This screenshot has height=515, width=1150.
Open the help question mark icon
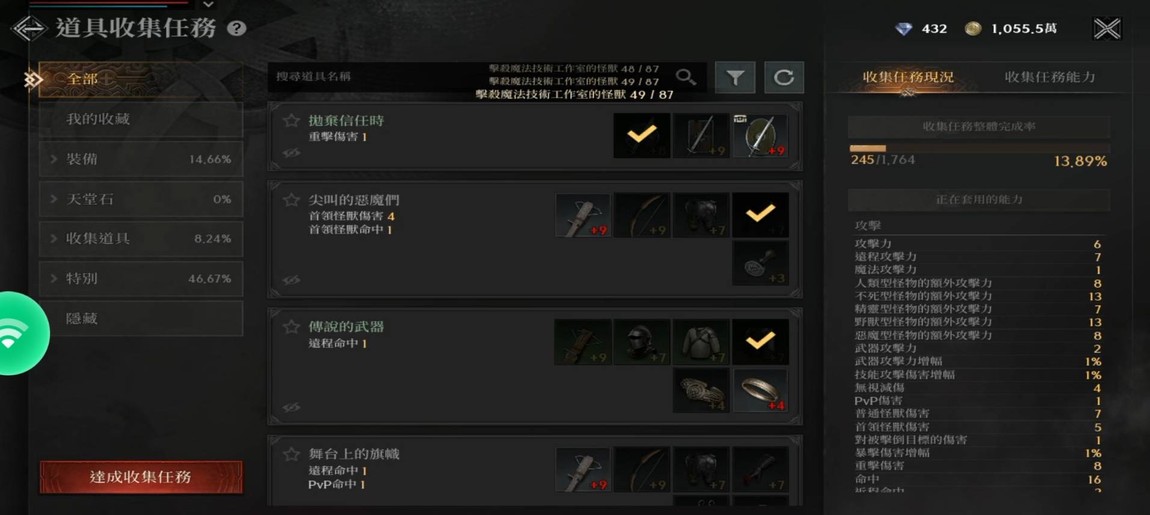[x=237, y=29]
